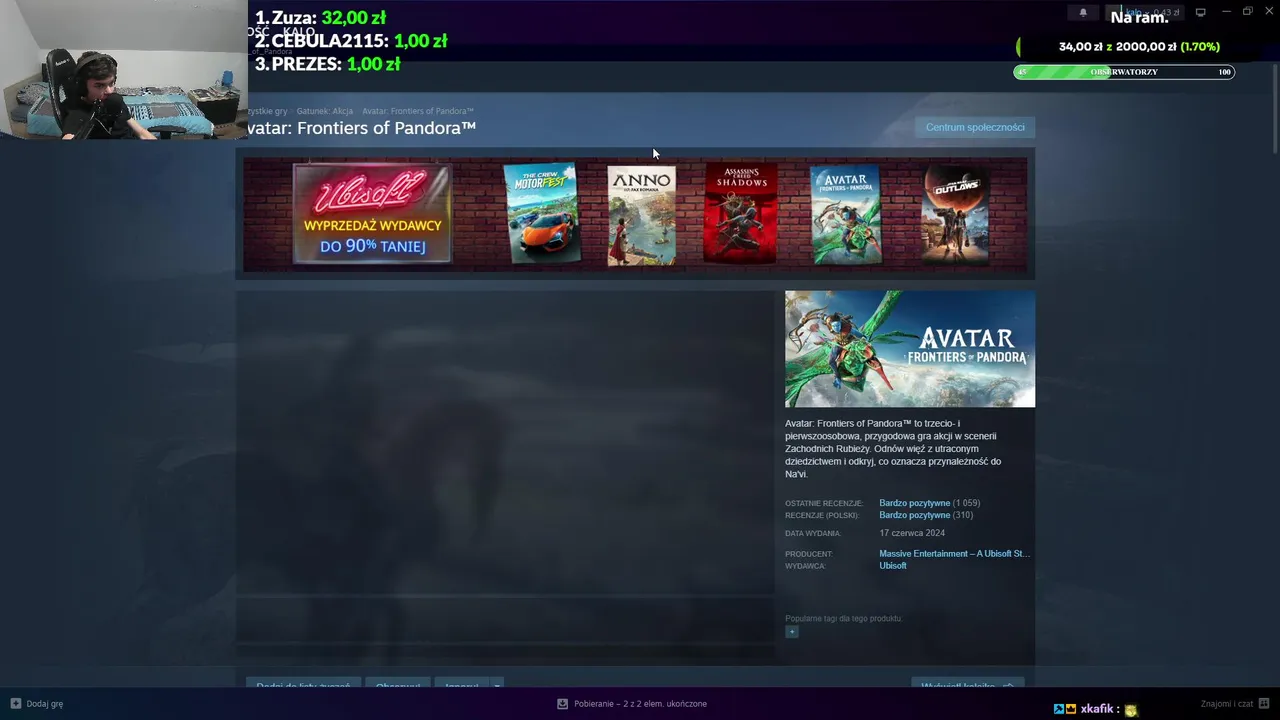1280x720 pixels.
Task: Click the streamer webcam overlay
Action: pyautogui.click(x=124, y=69)
